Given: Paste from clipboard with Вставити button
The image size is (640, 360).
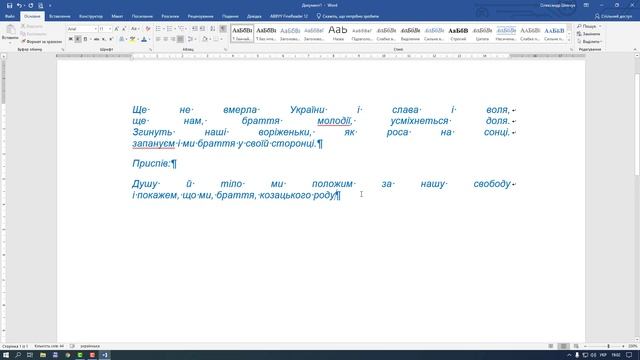Looking at the screenshot, I should click(10, 33).
